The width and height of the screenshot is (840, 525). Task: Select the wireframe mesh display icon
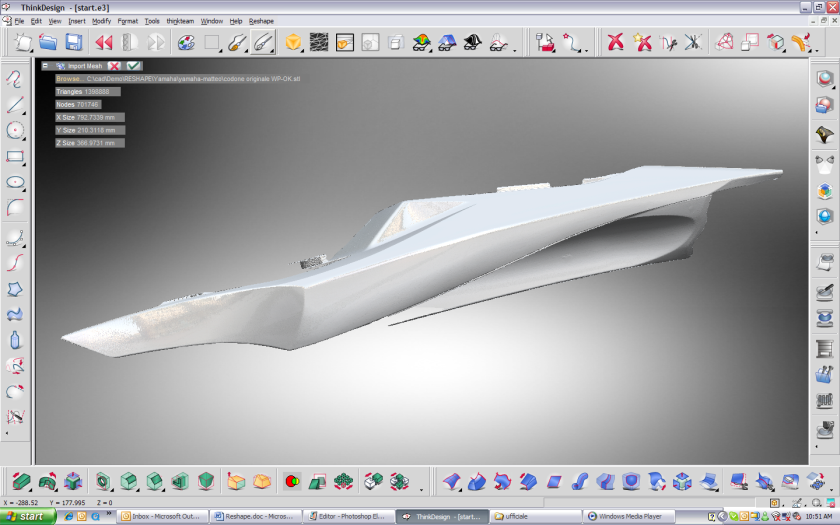[x=319, y=42]
